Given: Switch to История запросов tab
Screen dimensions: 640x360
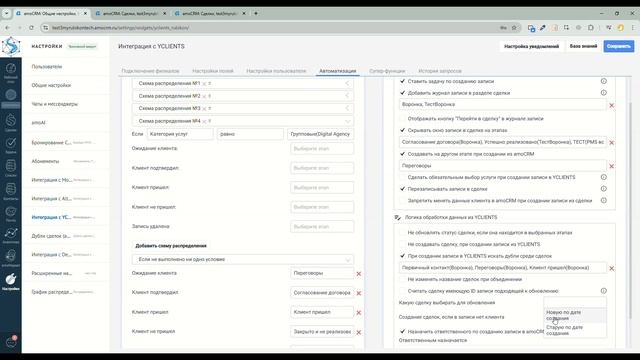Looking at the screenshot, I should tap(440, 71).
